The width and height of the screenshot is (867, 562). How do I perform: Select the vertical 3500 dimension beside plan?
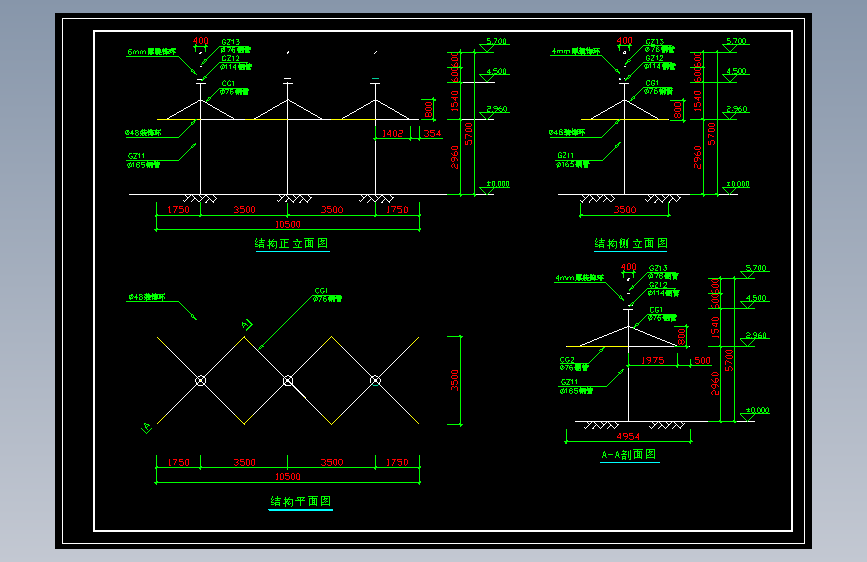click(x=455, y=380)
